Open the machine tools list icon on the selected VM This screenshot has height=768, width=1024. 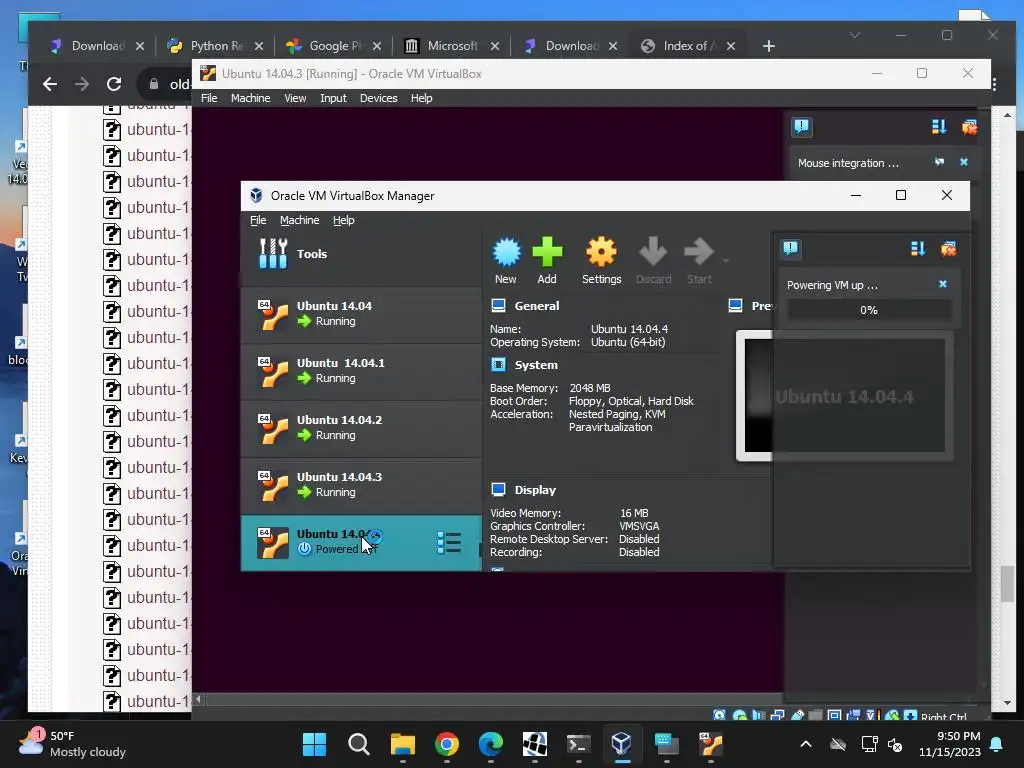449,543
